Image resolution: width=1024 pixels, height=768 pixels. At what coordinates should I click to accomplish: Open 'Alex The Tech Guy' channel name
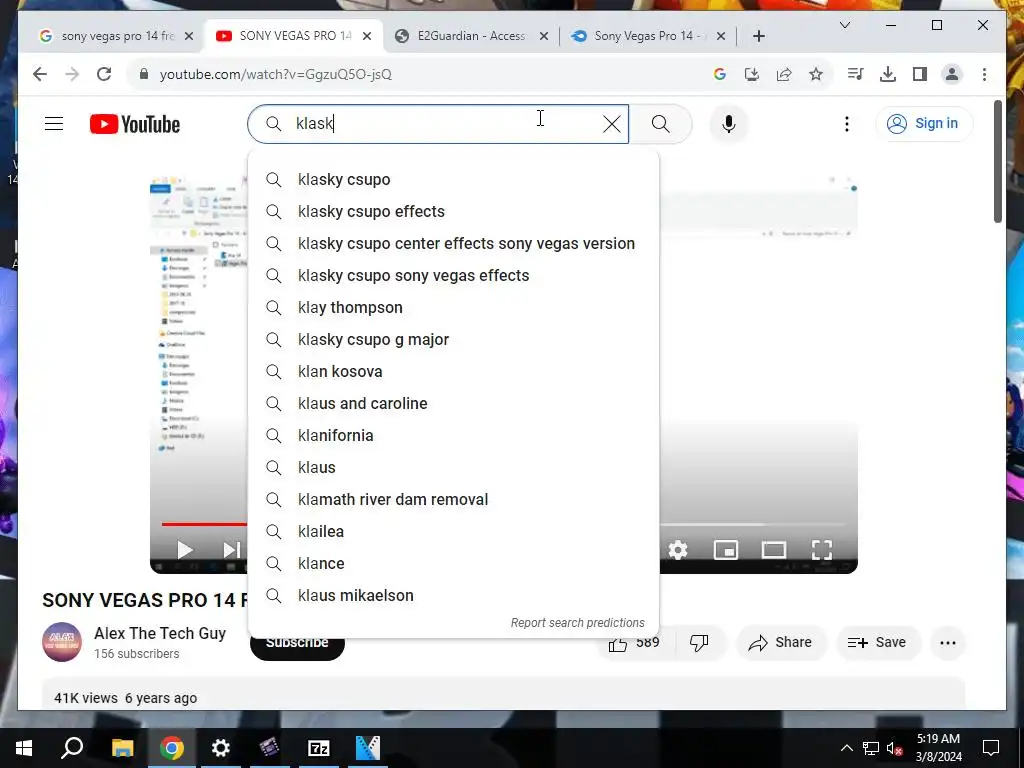point(160,633)
